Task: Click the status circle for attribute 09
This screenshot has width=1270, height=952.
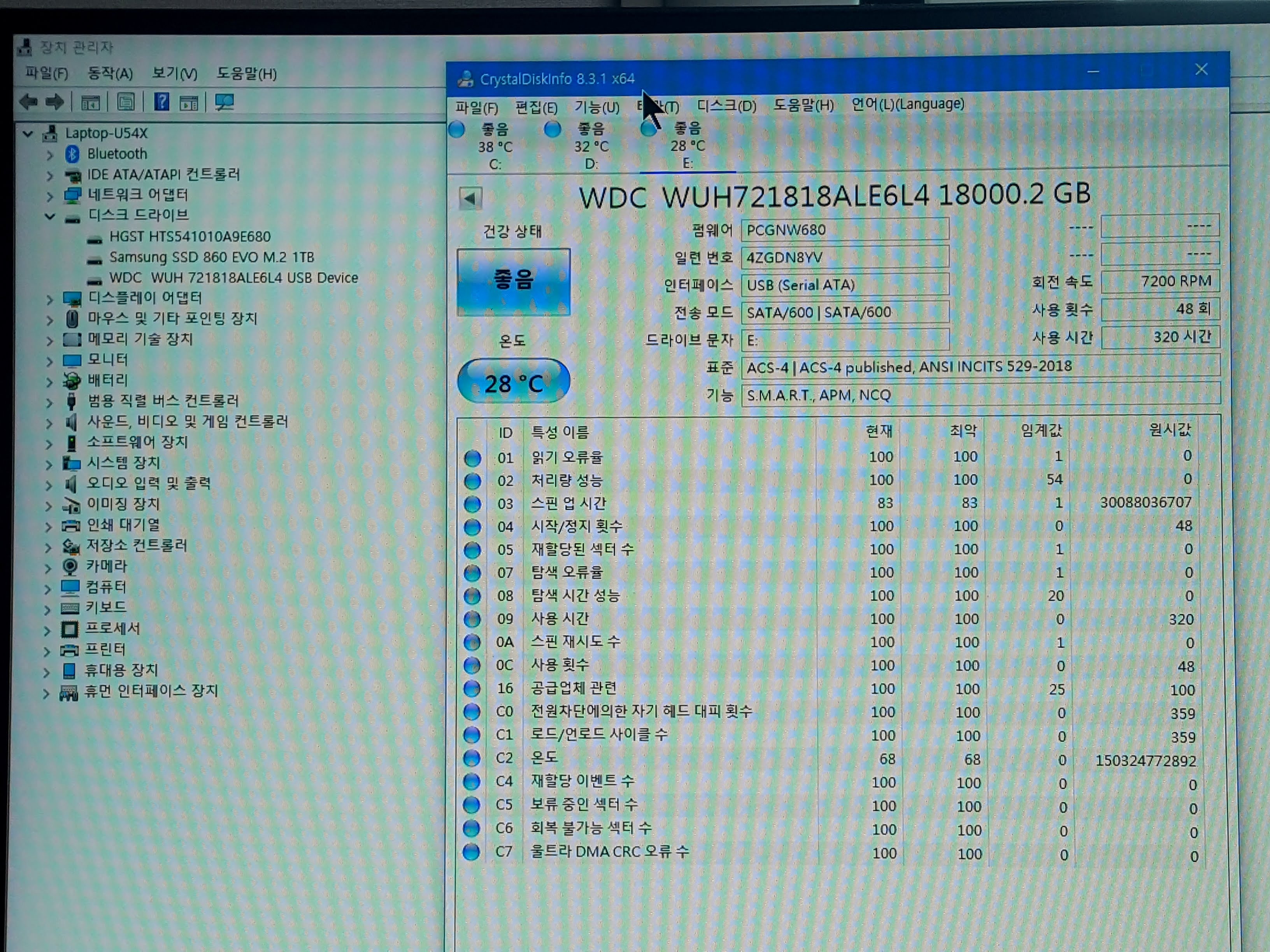Action: coord(472,619)
